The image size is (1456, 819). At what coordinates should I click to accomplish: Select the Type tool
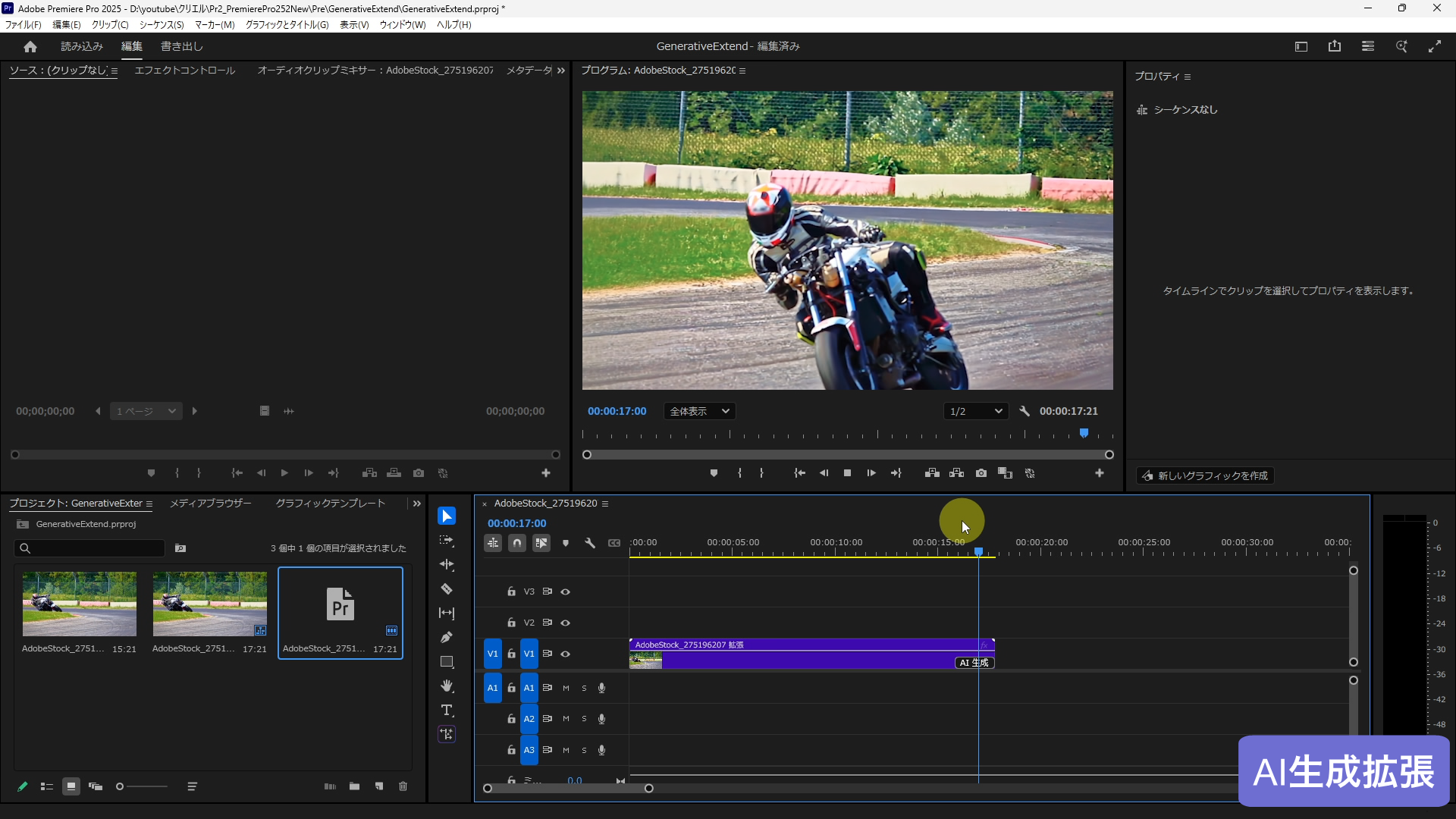click(x=447, y=711)
